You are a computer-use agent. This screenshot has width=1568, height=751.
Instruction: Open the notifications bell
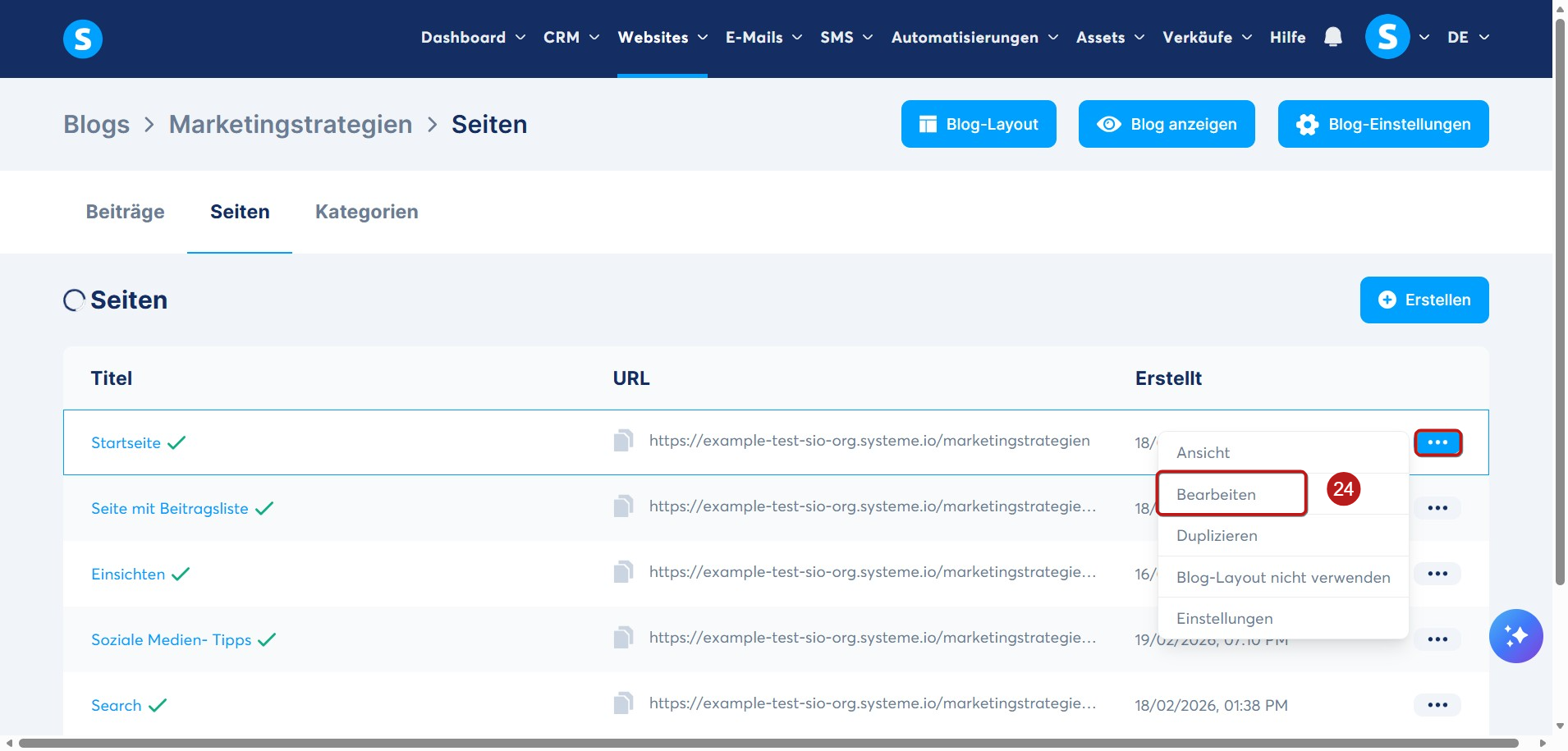tap(1333, 37)
